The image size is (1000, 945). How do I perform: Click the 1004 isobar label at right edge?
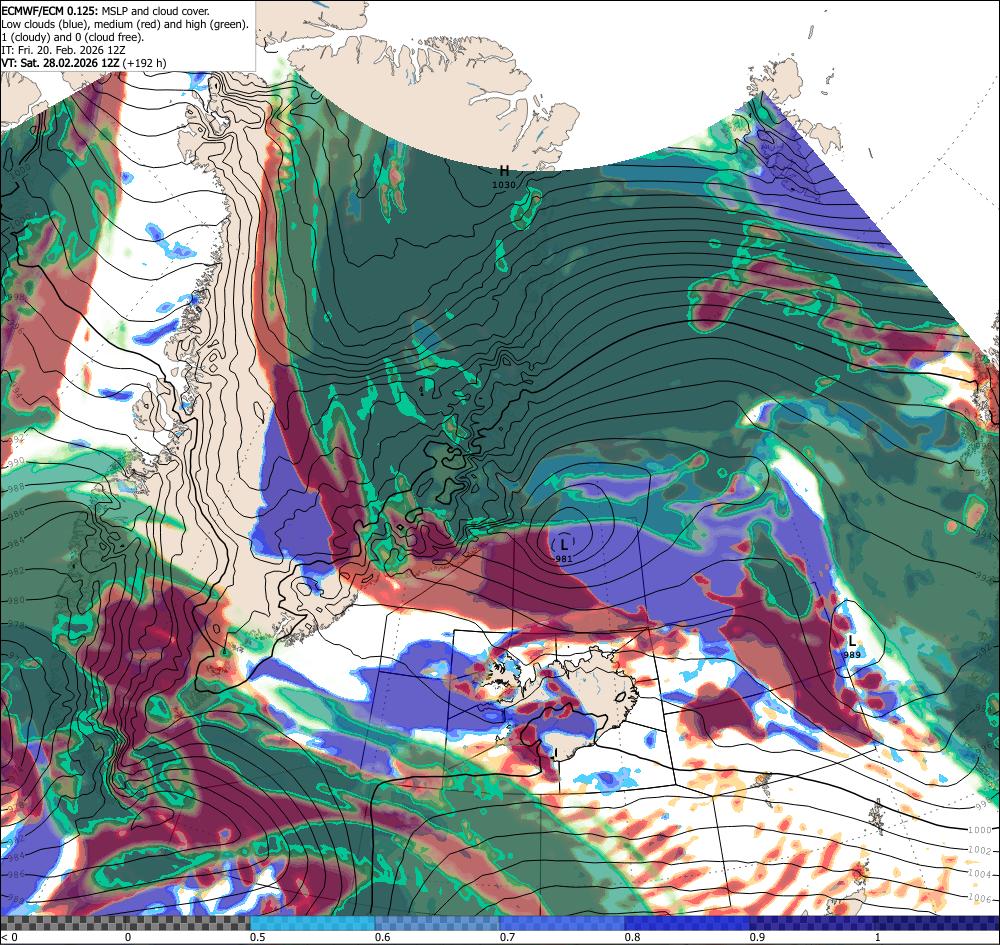pyautogui.click(x=980, y=874)
